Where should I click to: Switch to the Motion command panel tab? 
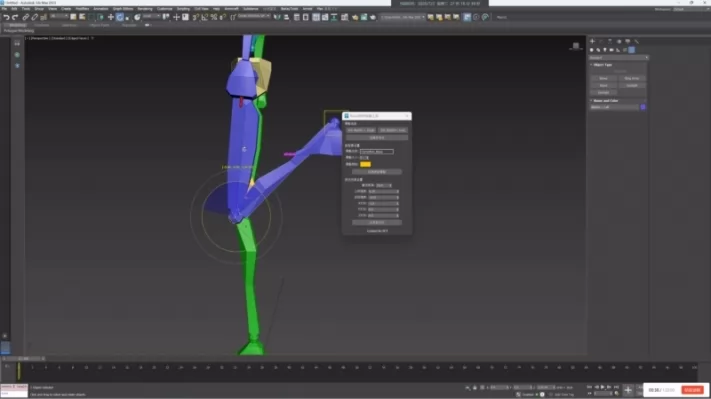618,41
